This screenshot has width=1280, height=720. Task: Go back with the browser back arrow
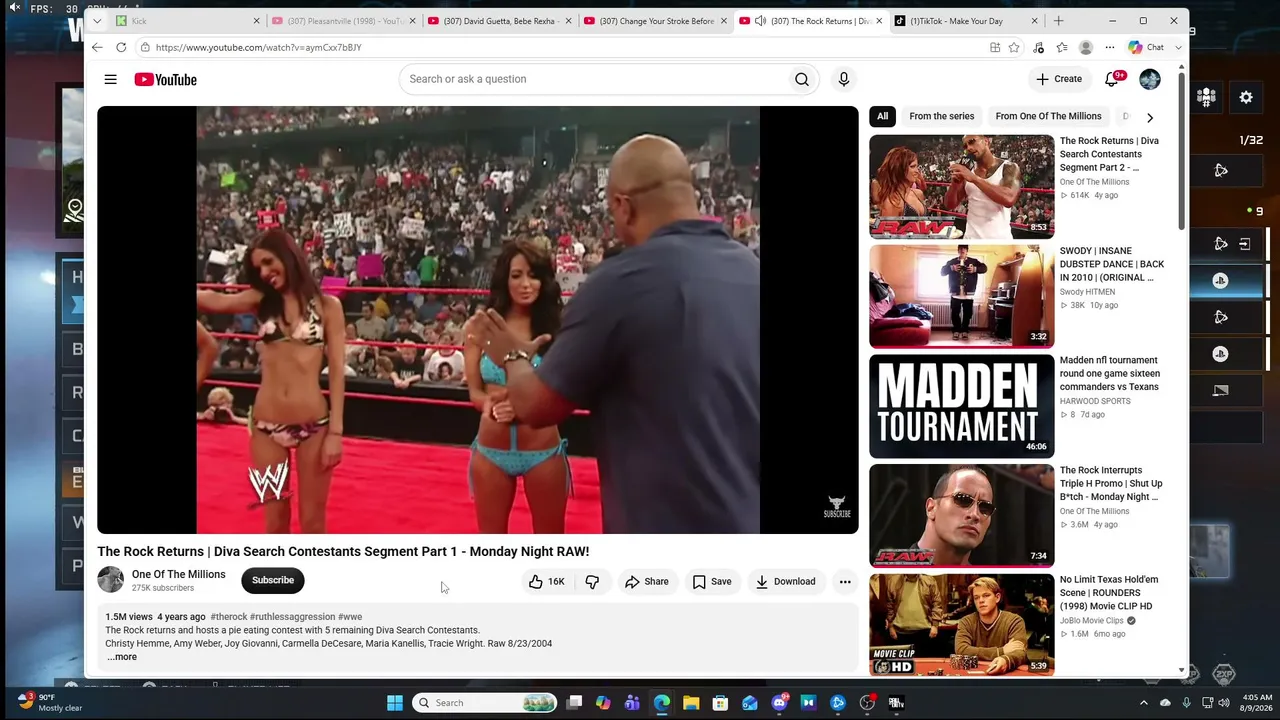point(97,47)
